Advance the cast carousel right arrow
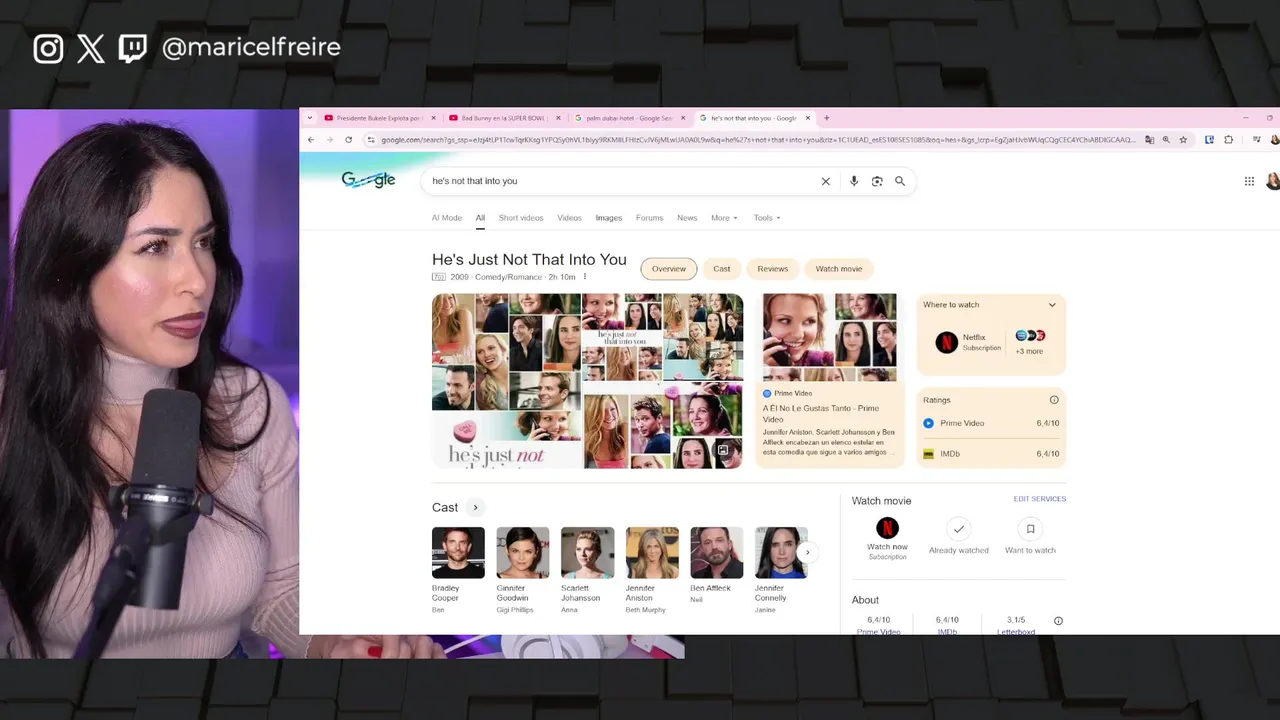This screenshot has height=720, width=1280. pos(807,552)
